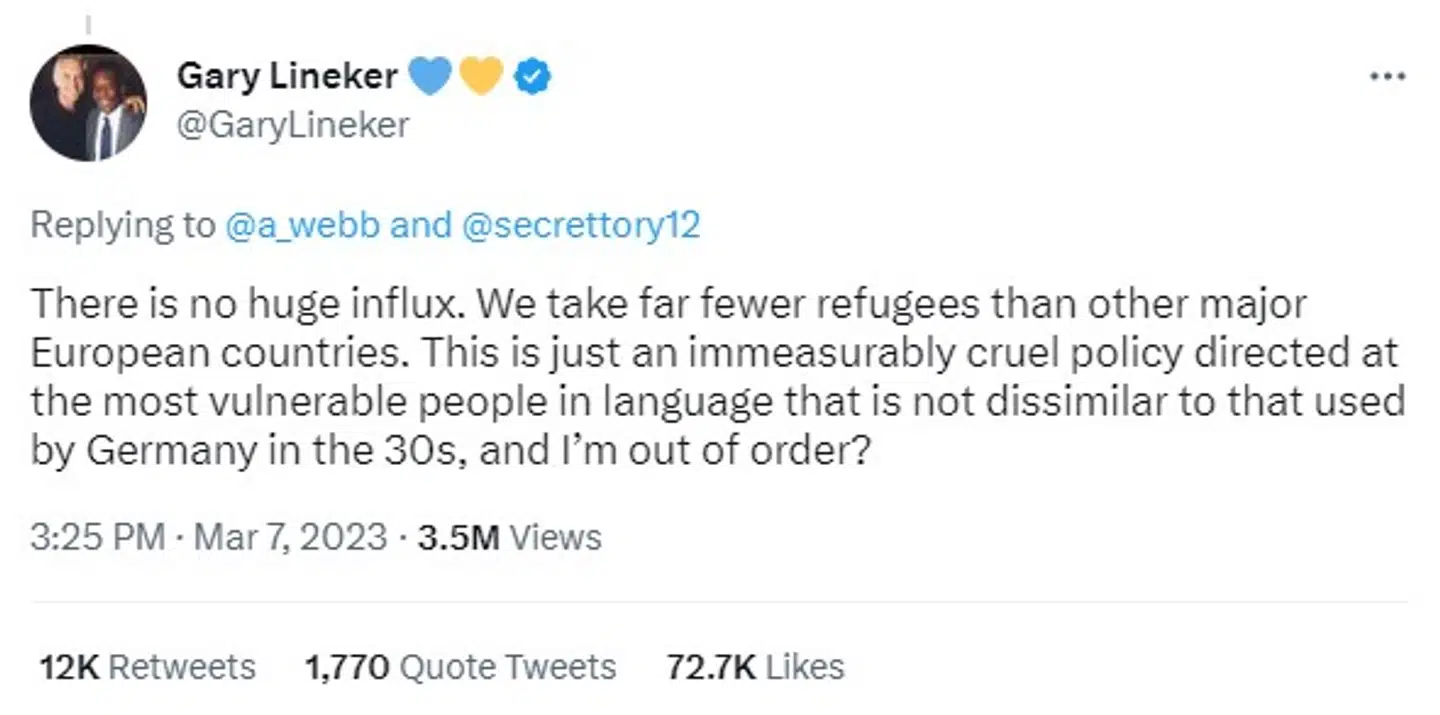Click the Gary Lineker display name

(x=287, y=75)
